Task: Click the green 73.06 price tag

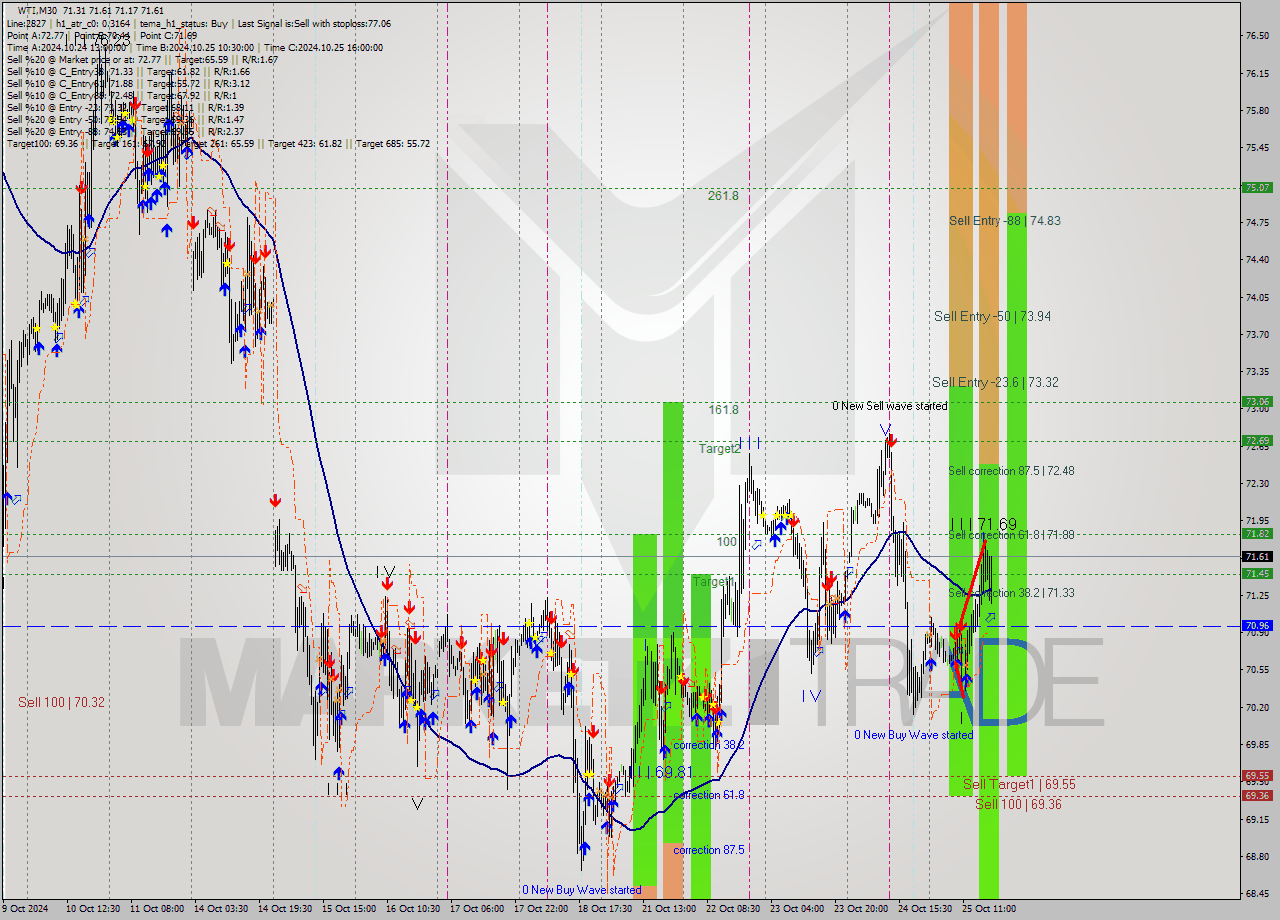Action: pos(1257,402)
